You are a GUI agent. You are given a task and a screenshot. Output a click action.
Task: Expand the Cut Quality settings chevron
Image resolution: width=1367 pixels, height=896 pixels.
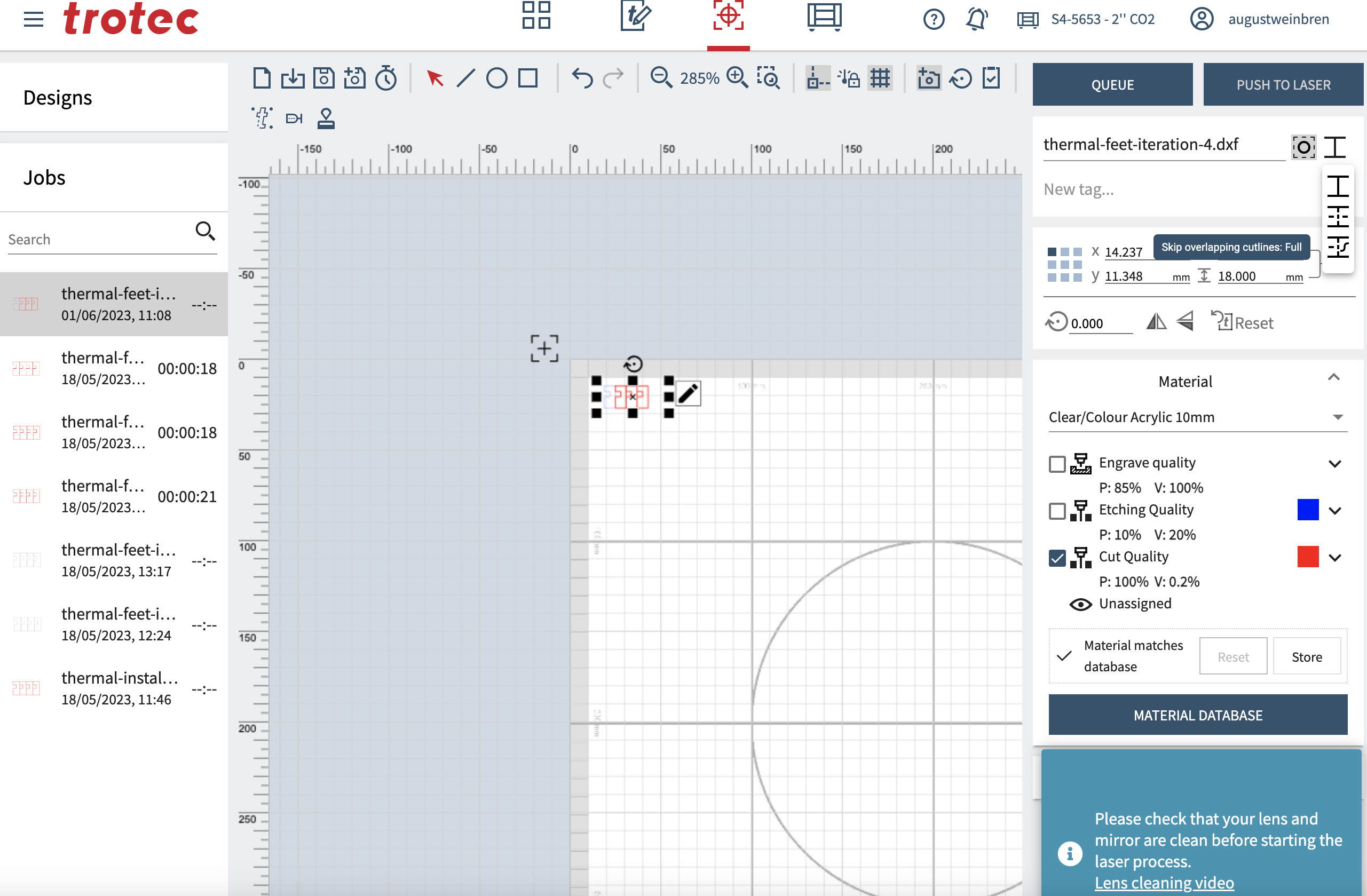1335,558
